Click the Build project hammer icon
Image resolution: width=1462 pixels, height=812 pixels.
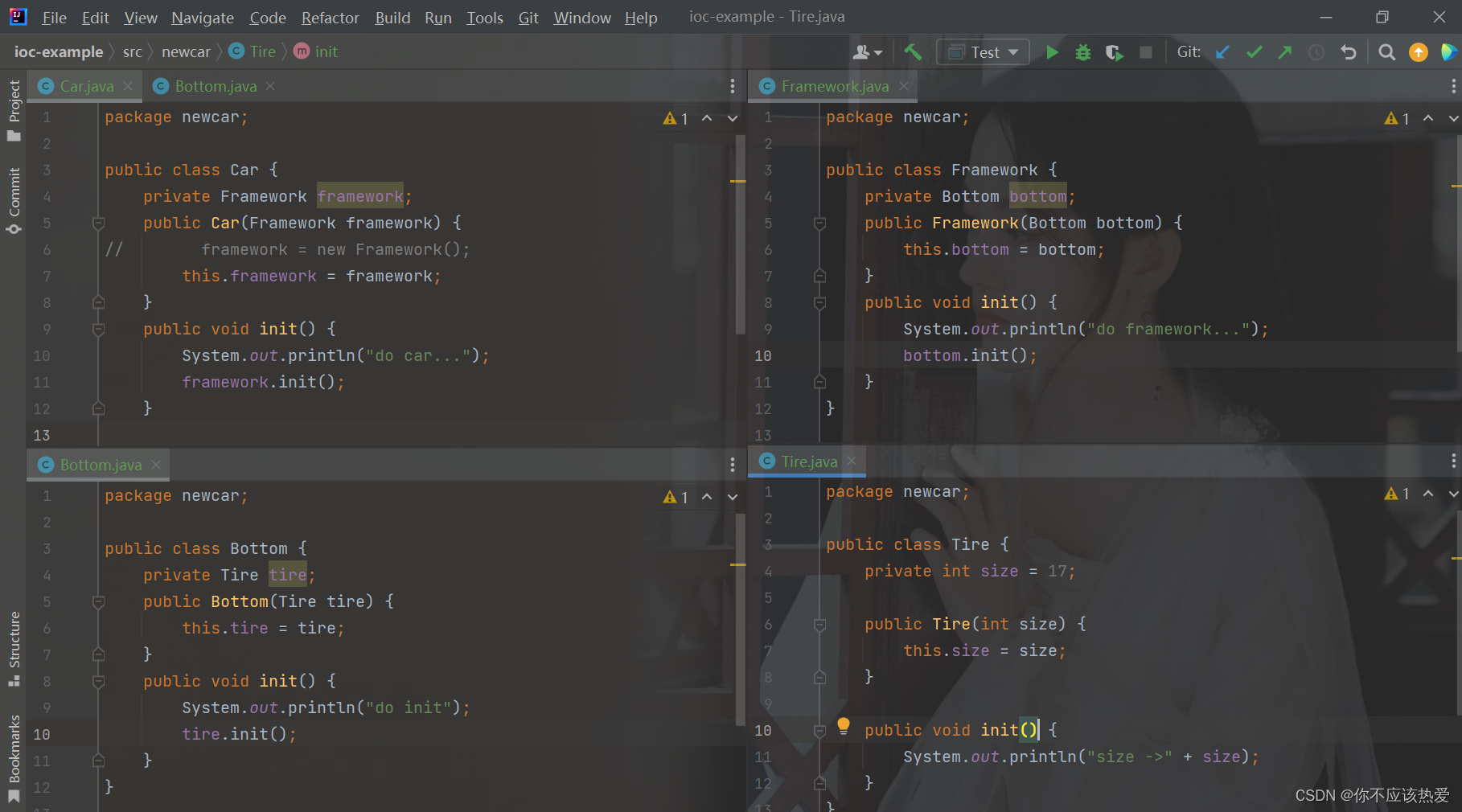tap(913, 52)
